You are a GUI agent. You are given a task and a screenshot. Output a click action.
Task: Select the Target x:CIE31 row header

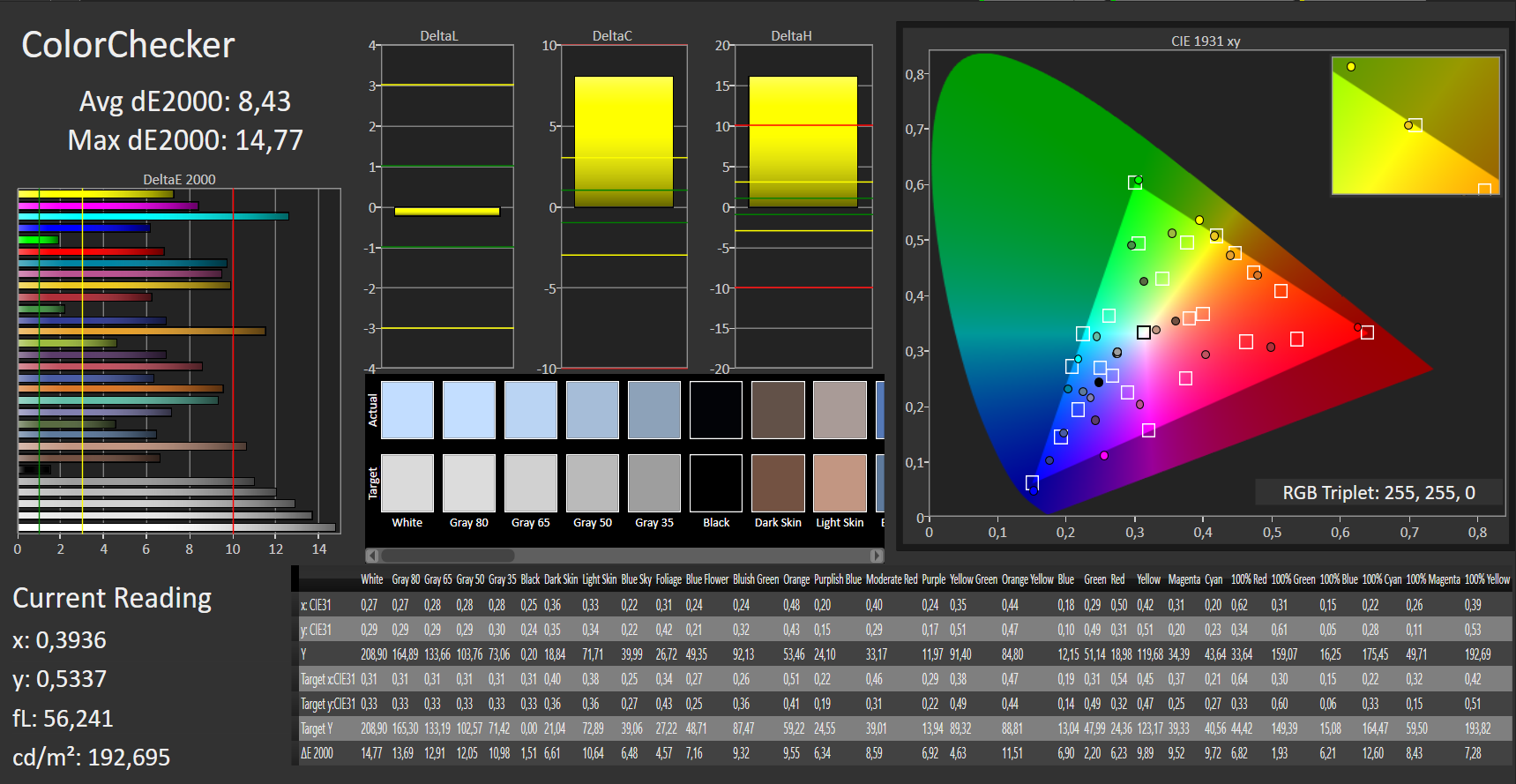pos(328,679)
